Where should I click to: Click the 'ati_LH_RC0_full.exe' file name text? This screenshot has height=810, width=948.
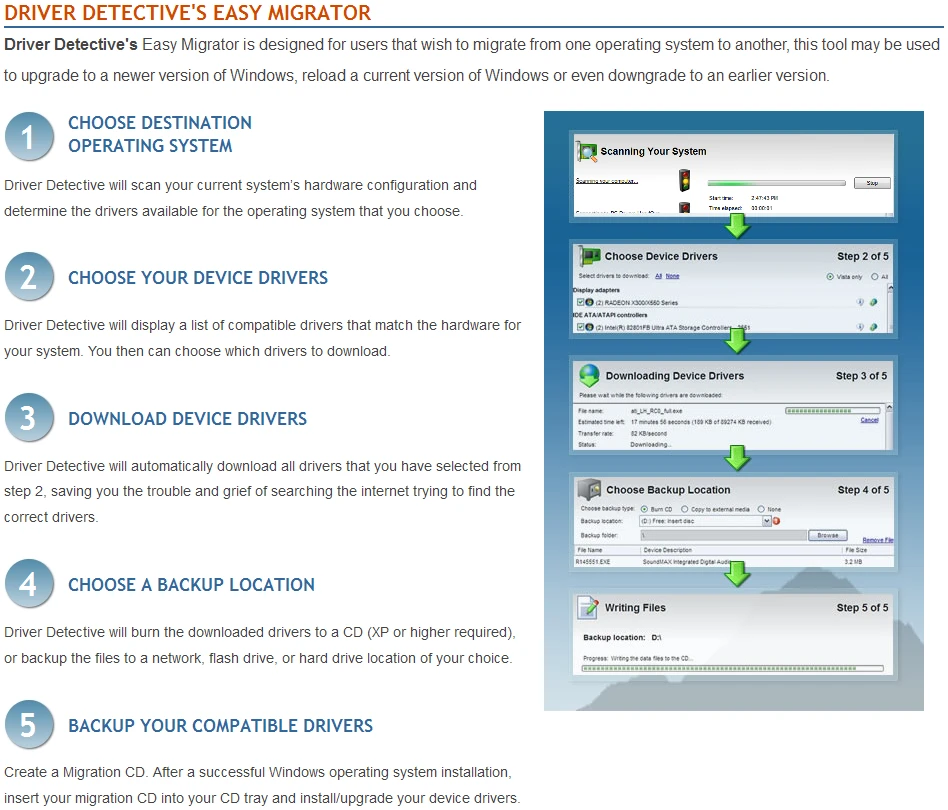tap(657, 411)
